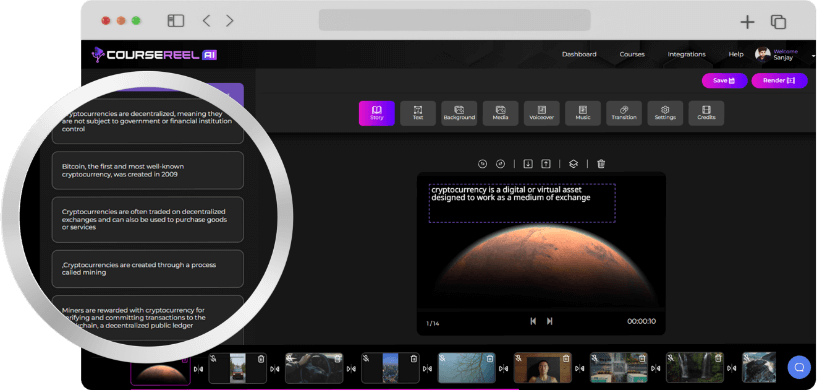This screenshot has height=390, width=818.
Task: Select story card 'Cryptocurrencies are often traded on decentralized'
Action: click(148, 220)
